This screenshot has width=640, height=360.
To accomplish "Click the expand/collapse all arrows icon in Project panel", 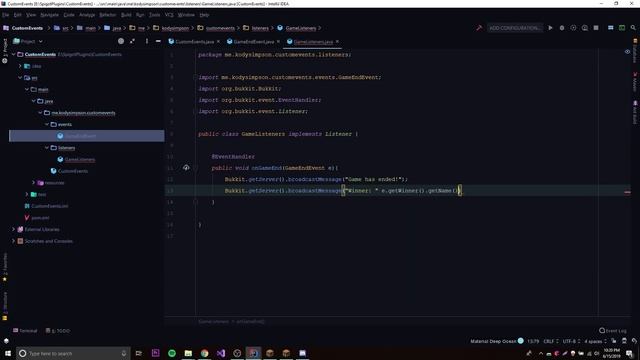I will click(x=132, y=41).
